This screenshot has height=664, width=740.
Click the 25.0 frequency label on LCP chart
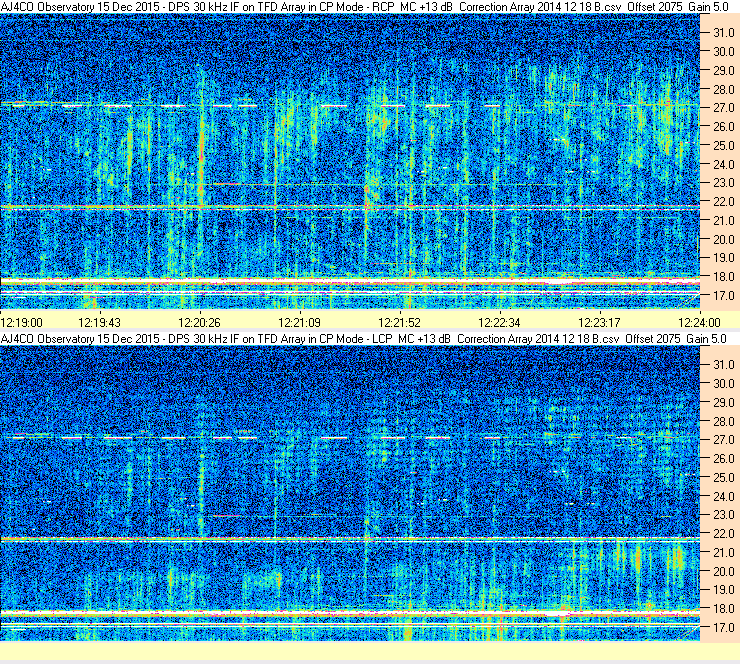pyautogui.click(x=723, y=477)
